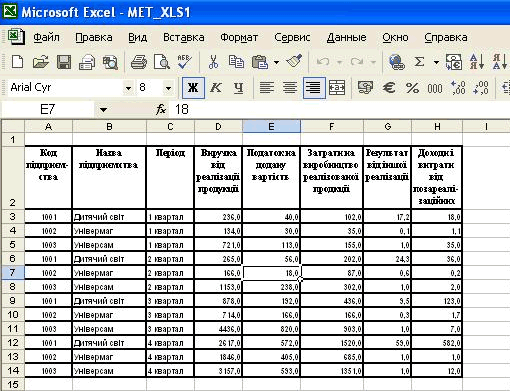
Task: Toggle underline Ч formatting
Action: click(x=238, y=88)
